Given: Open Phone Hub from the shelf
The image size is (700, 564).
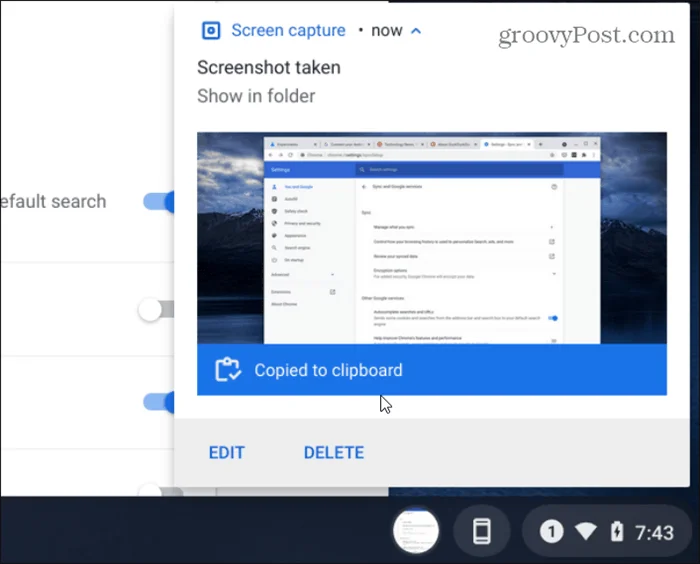Looking at the screenshot, I should 482,531.
